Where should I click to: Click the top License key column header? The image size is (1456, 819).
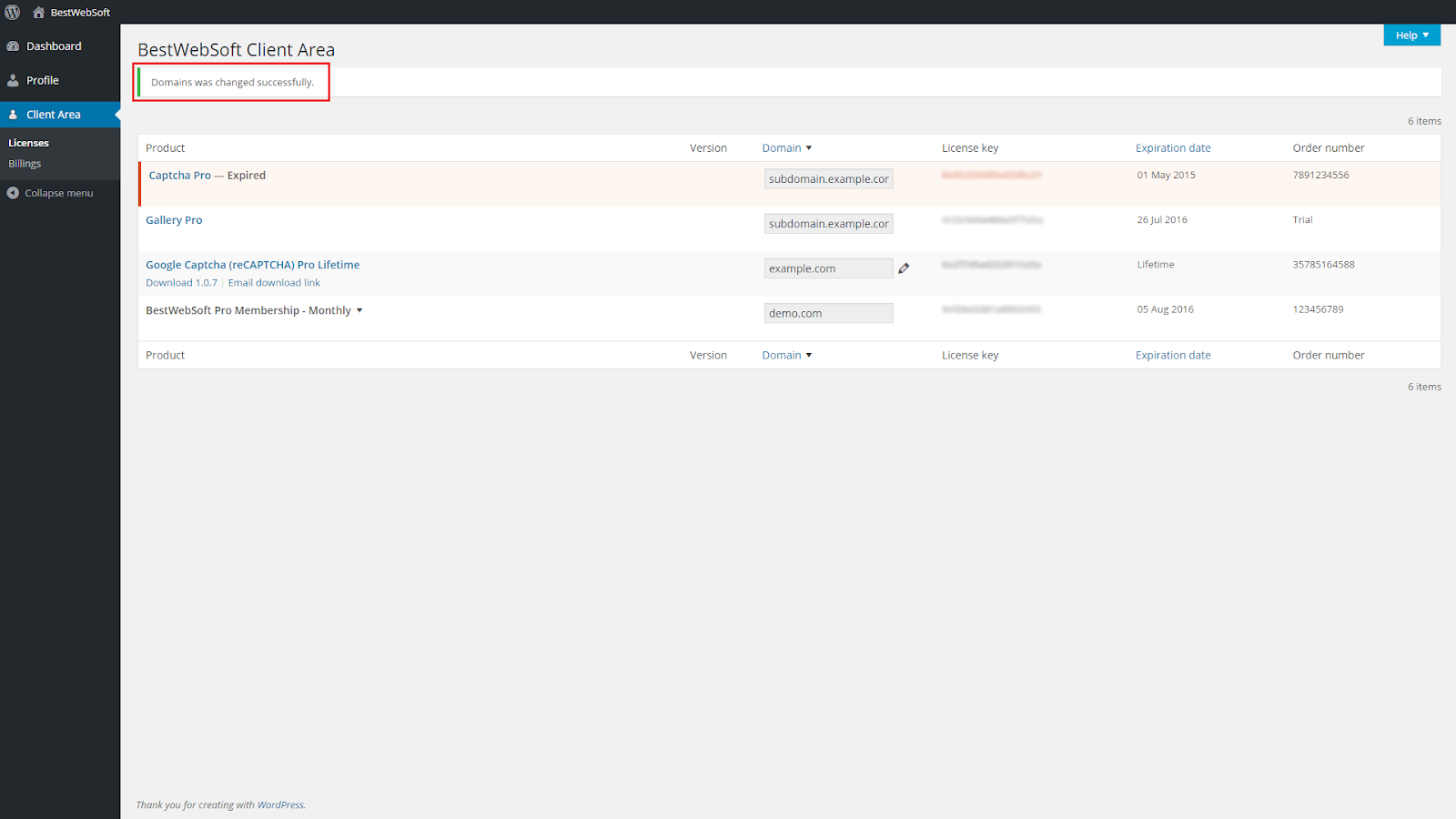970,147
